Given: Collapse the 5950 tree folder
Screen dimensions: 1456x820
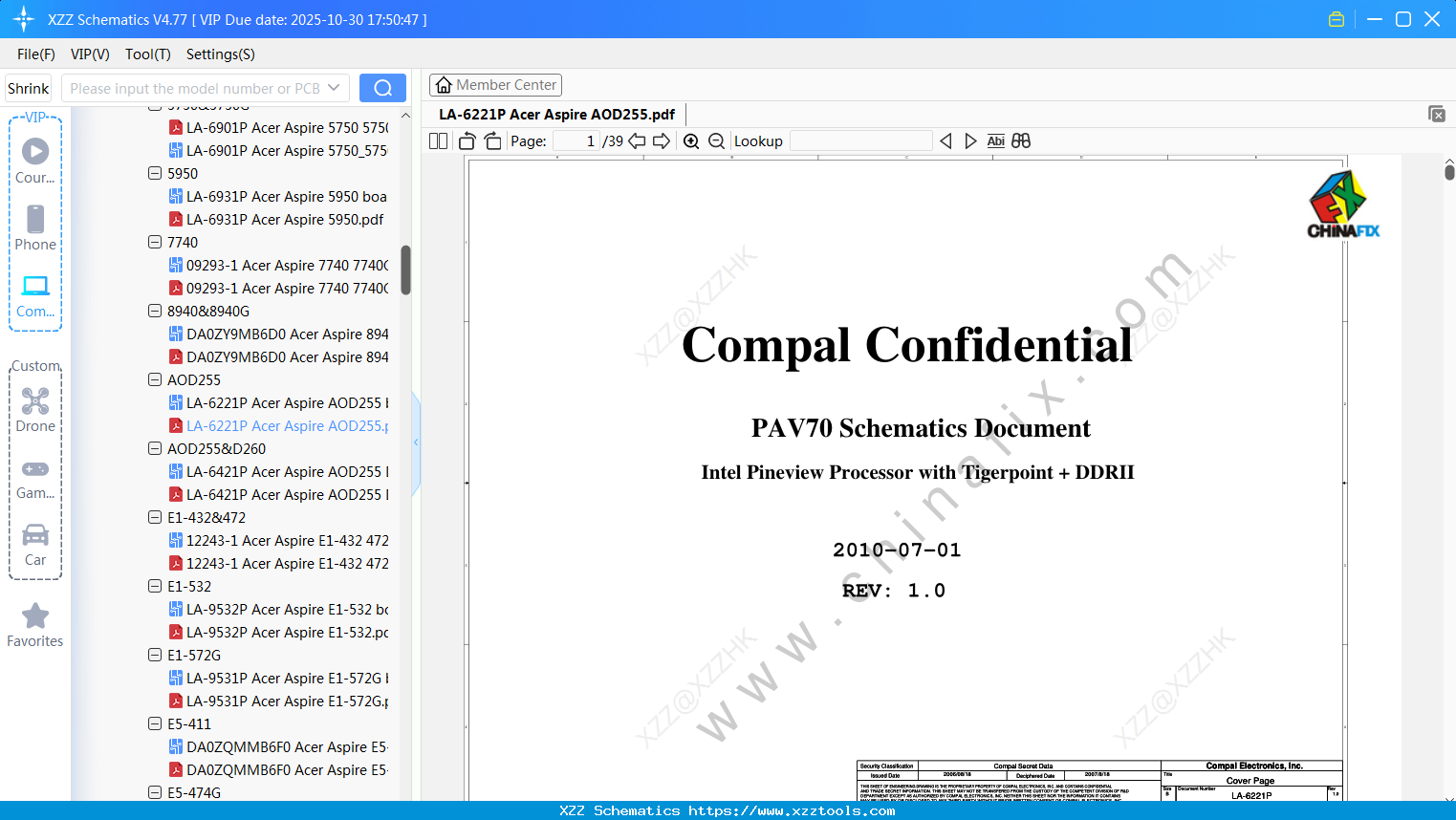Looking at the screenshot, I should click(155, 174).
